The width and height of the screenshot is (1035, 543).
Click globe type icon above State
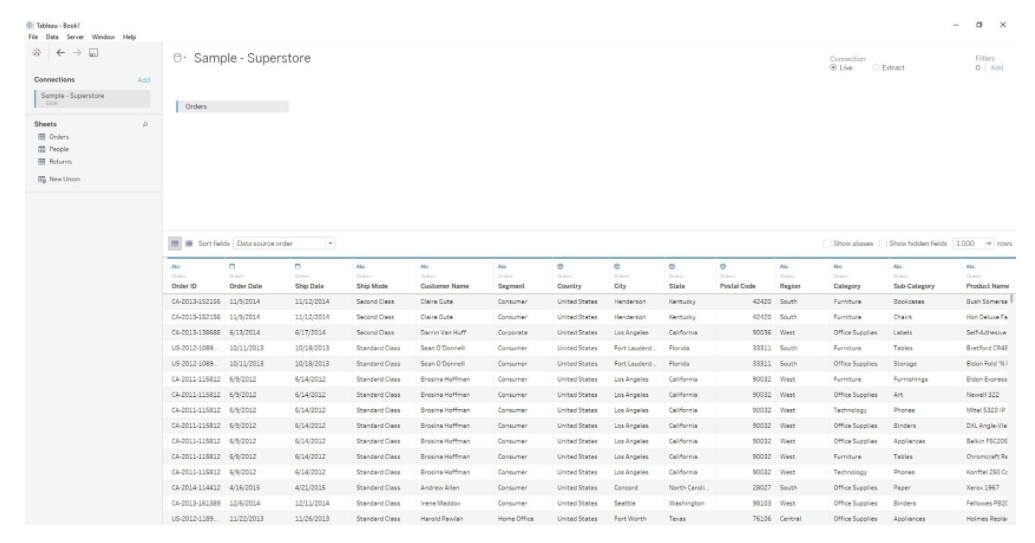tap(672, 267)
